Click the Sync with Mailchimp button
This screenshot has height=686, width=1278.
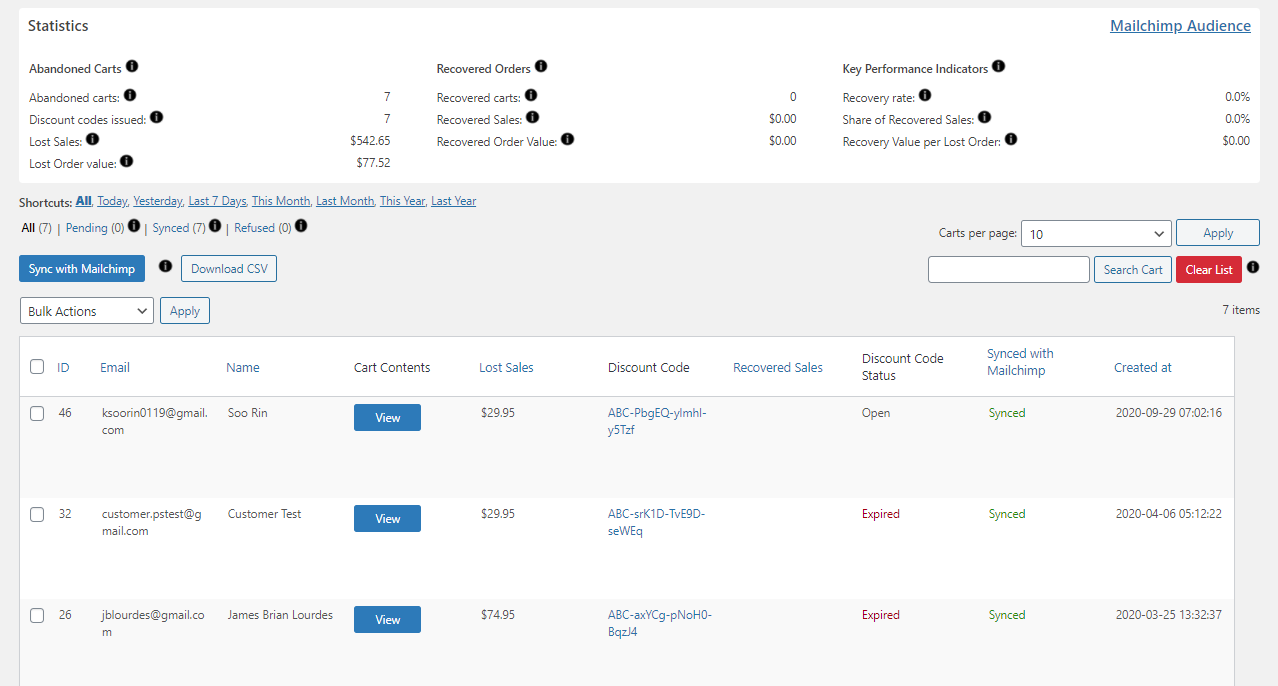tap(82, 269)
